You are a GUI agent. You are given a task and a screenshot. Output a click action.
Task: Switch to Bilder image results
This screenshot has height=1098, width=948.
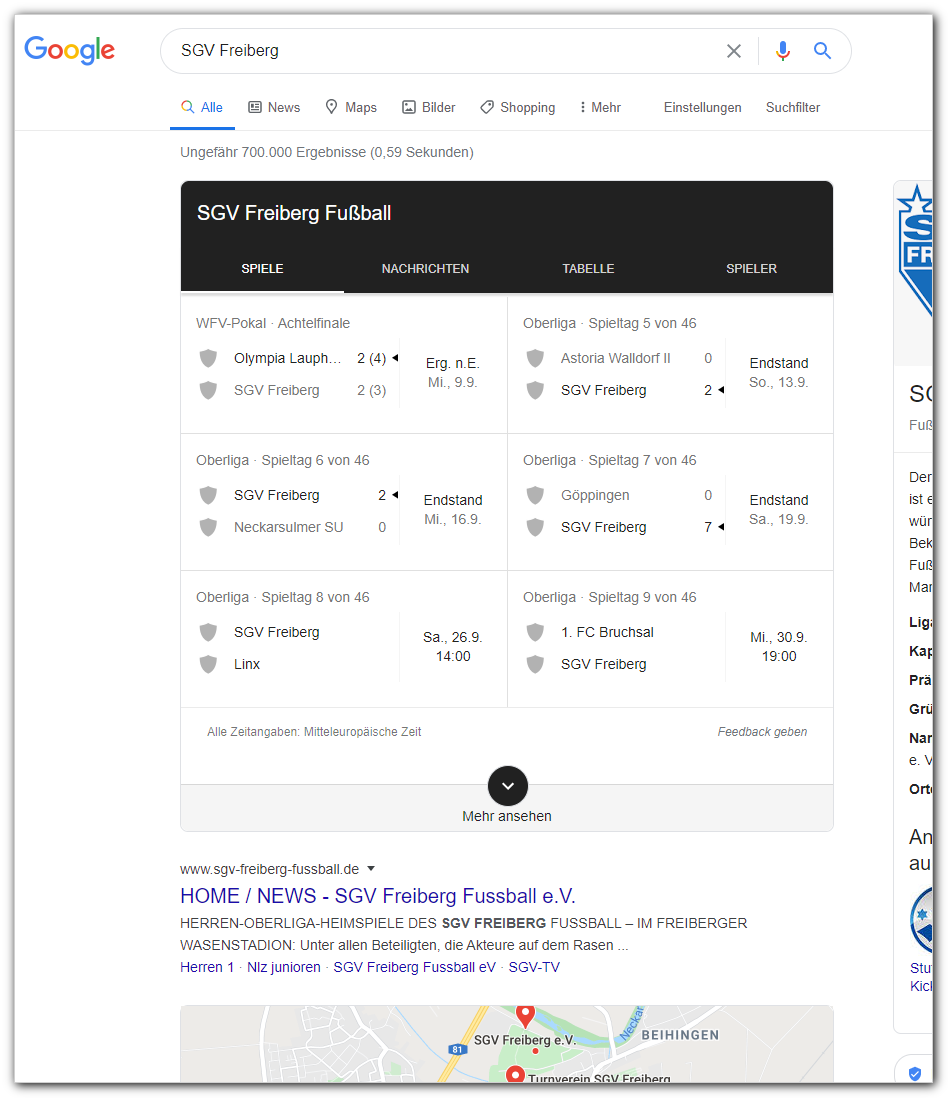click(x=428, y=107)
